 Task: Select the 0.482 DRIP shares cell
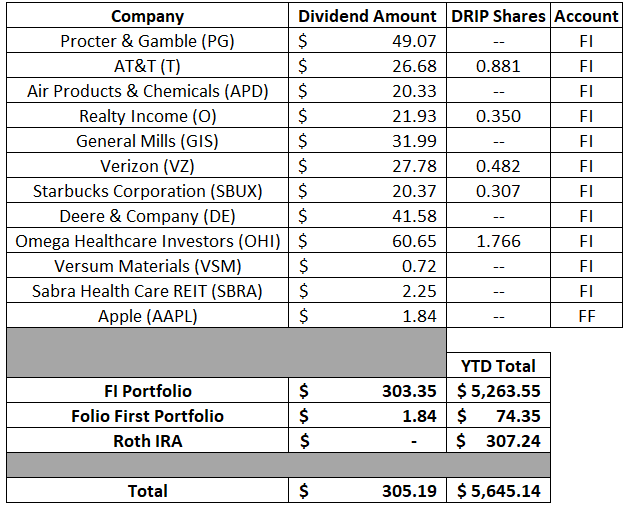click(x=498, y=166)
